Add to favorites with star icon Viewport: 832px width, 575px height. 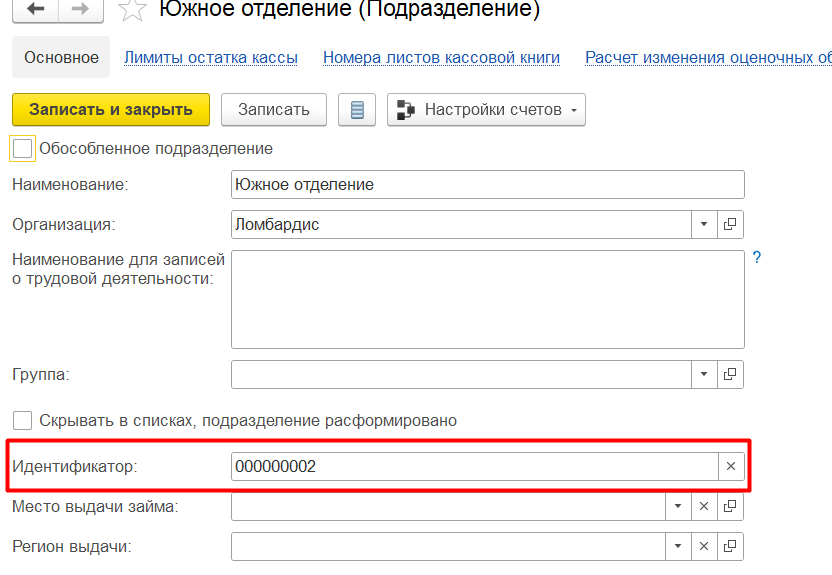point(132,10)
